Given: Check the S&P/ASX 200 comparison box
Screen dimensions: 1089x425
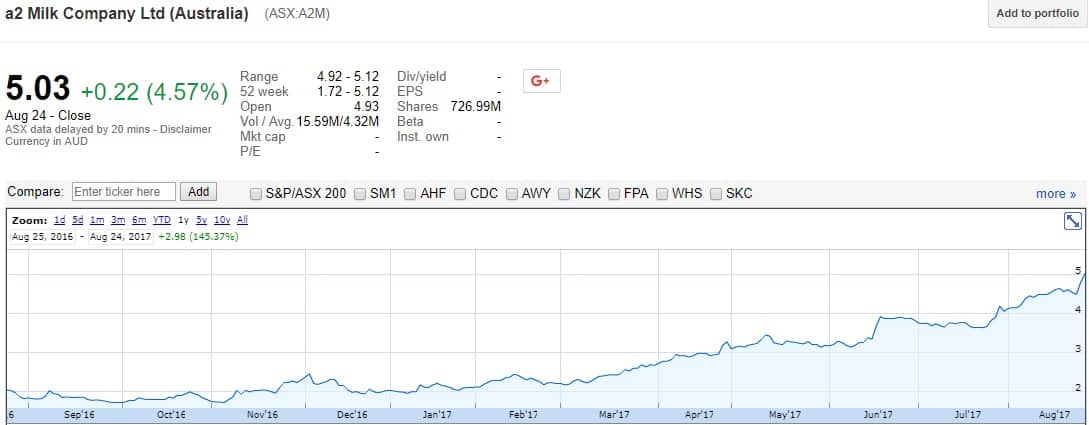Looking at the screenshot, I should [256, 193].
